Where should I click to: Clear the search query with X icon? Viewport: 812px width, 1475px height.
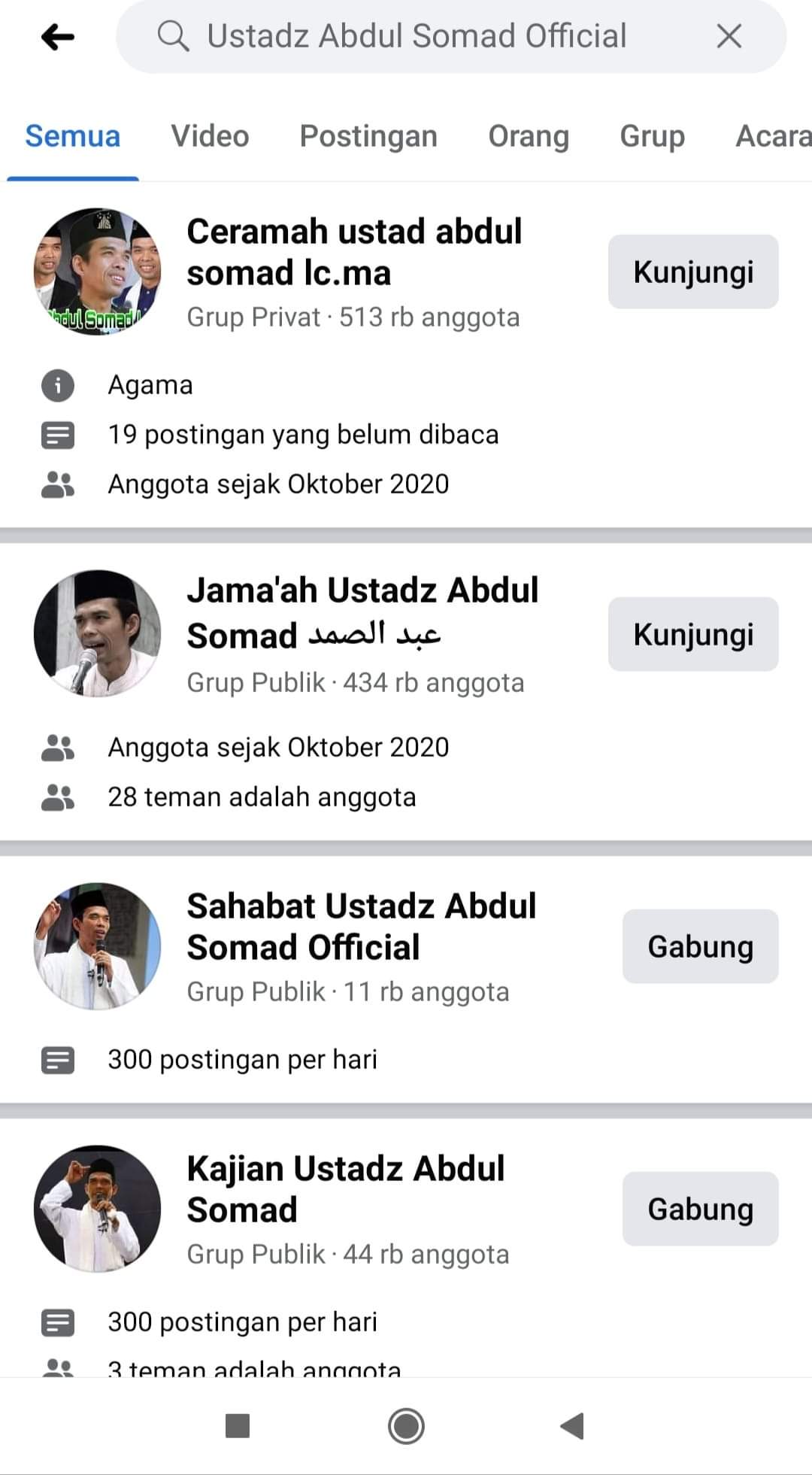(729, 36)
